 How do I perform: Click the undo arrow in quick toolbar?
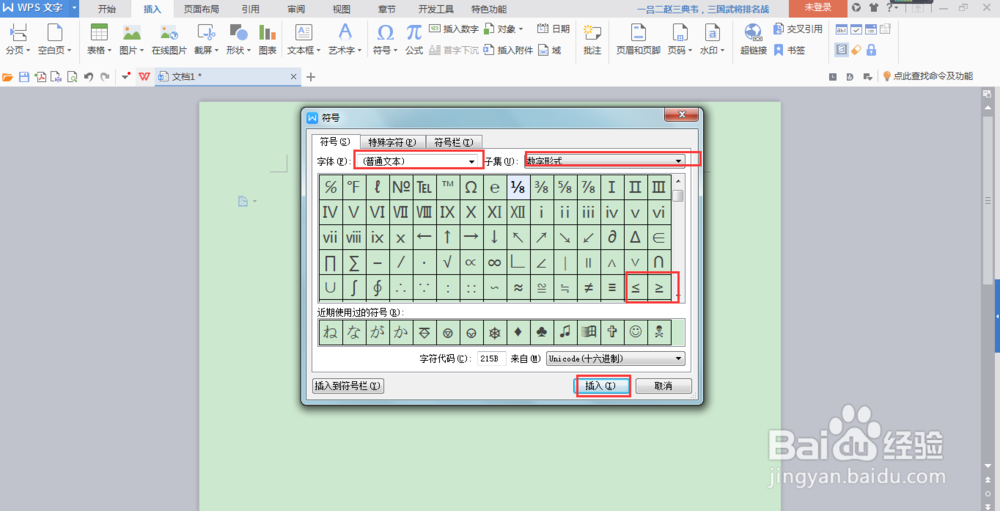[x=88, y=77]
